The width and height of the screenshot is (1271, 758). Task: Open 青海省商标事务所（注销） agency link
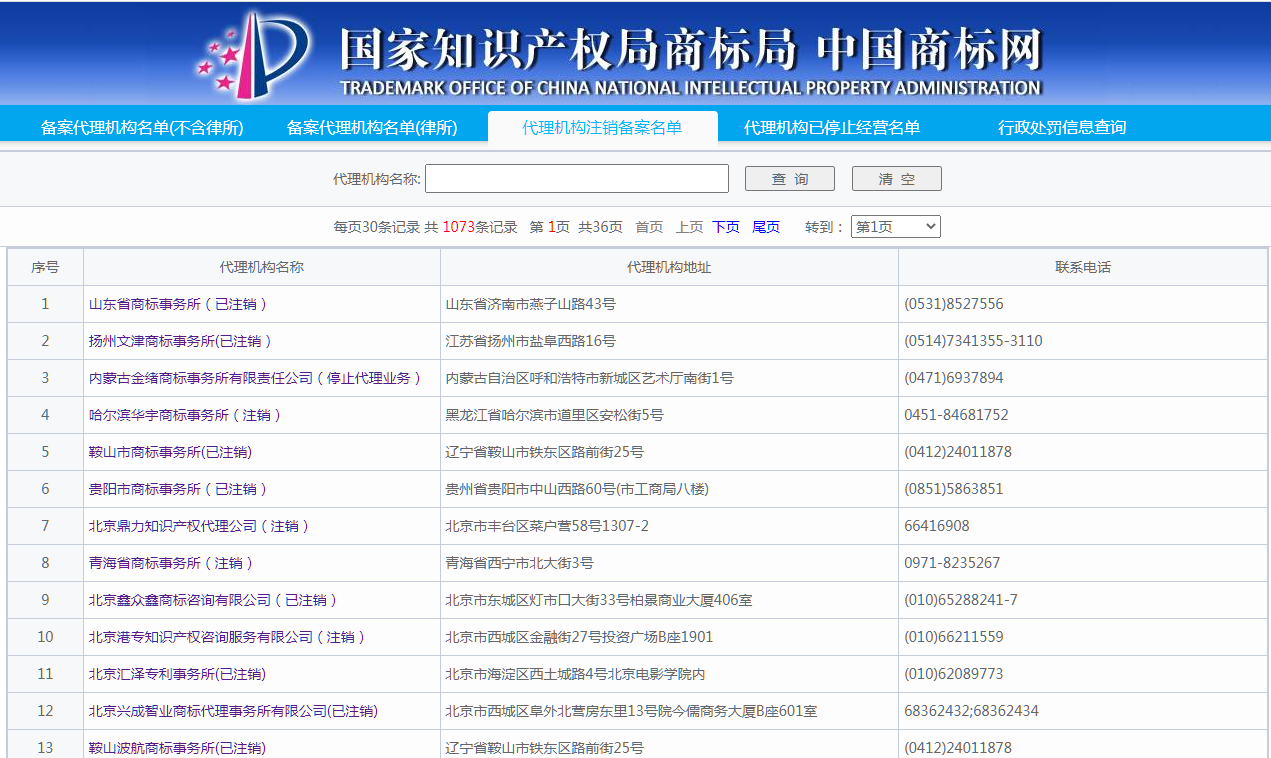(171, 563)
